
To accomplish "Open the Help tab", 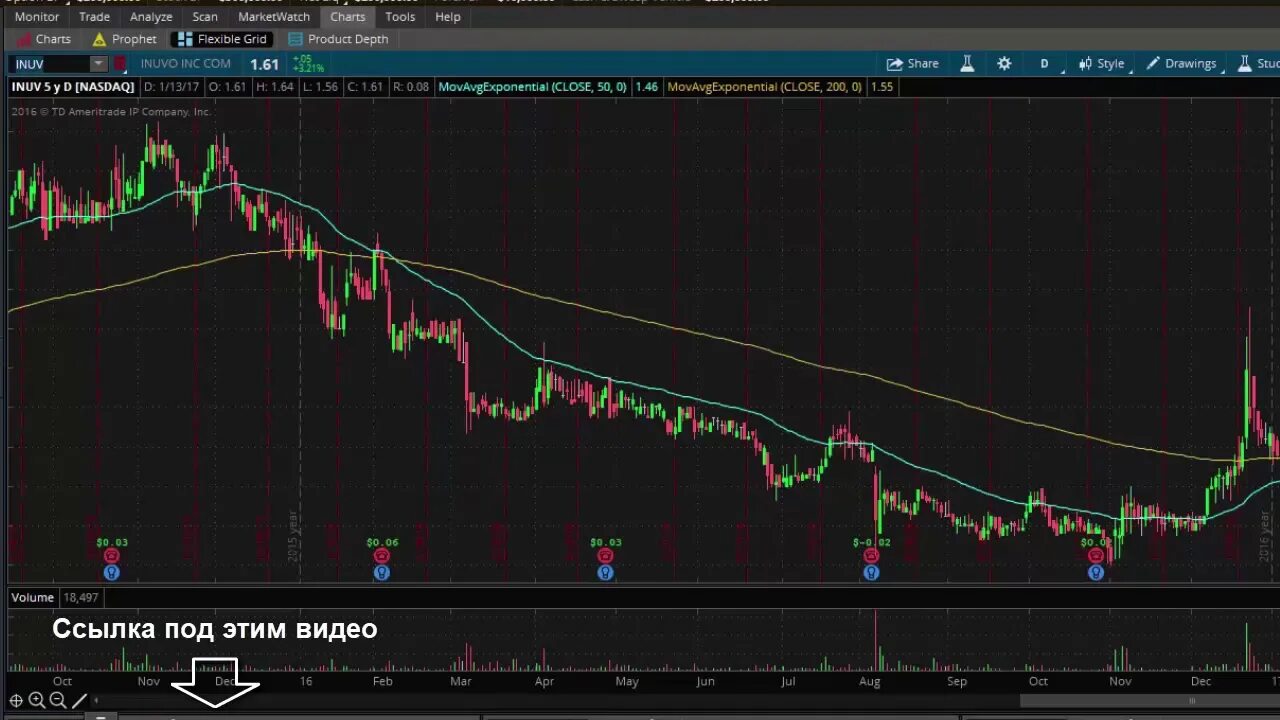I will pyautogui.click(x=448, y=17).
